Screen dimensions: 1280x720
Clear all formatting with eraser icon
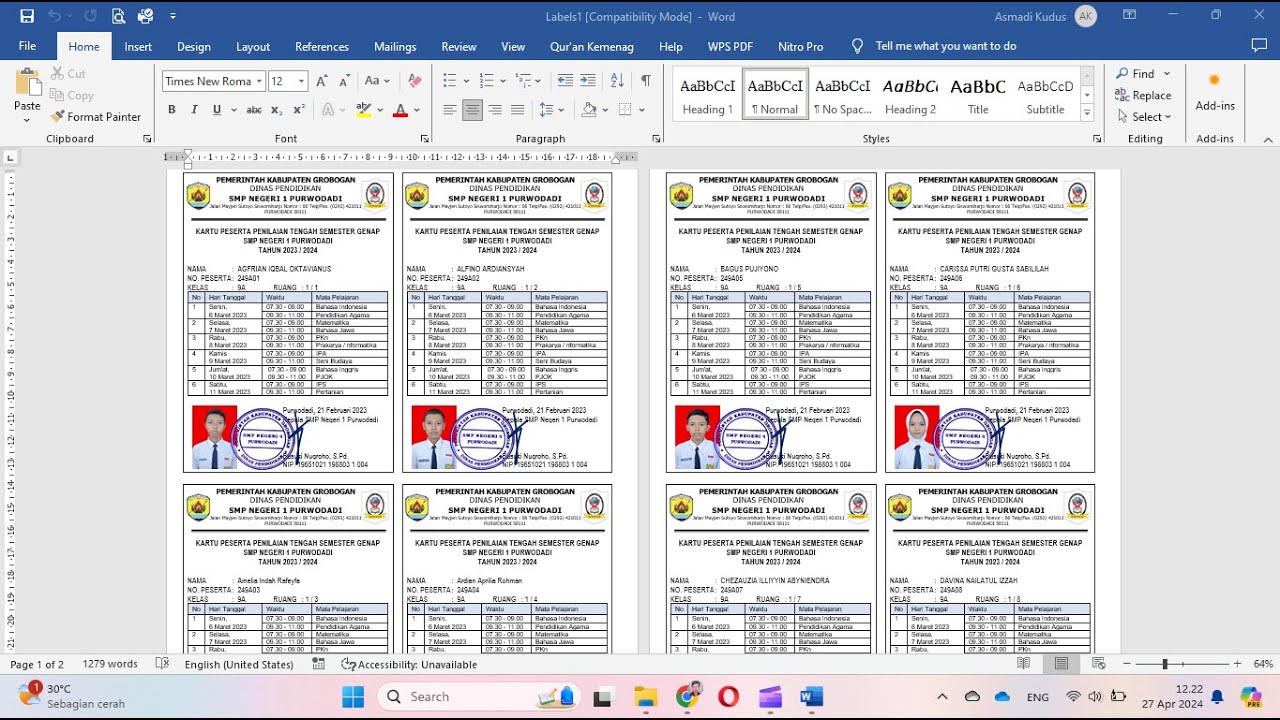point(415,81)
